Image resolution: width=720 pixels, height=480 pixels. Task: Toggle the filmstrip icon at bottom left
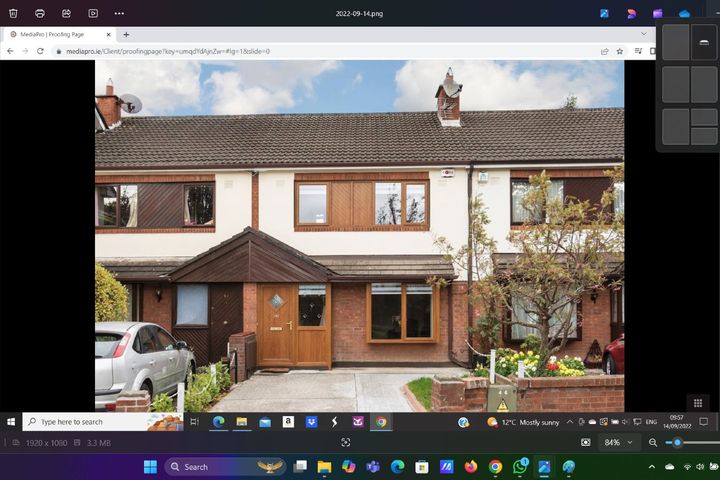click(16, 442)
